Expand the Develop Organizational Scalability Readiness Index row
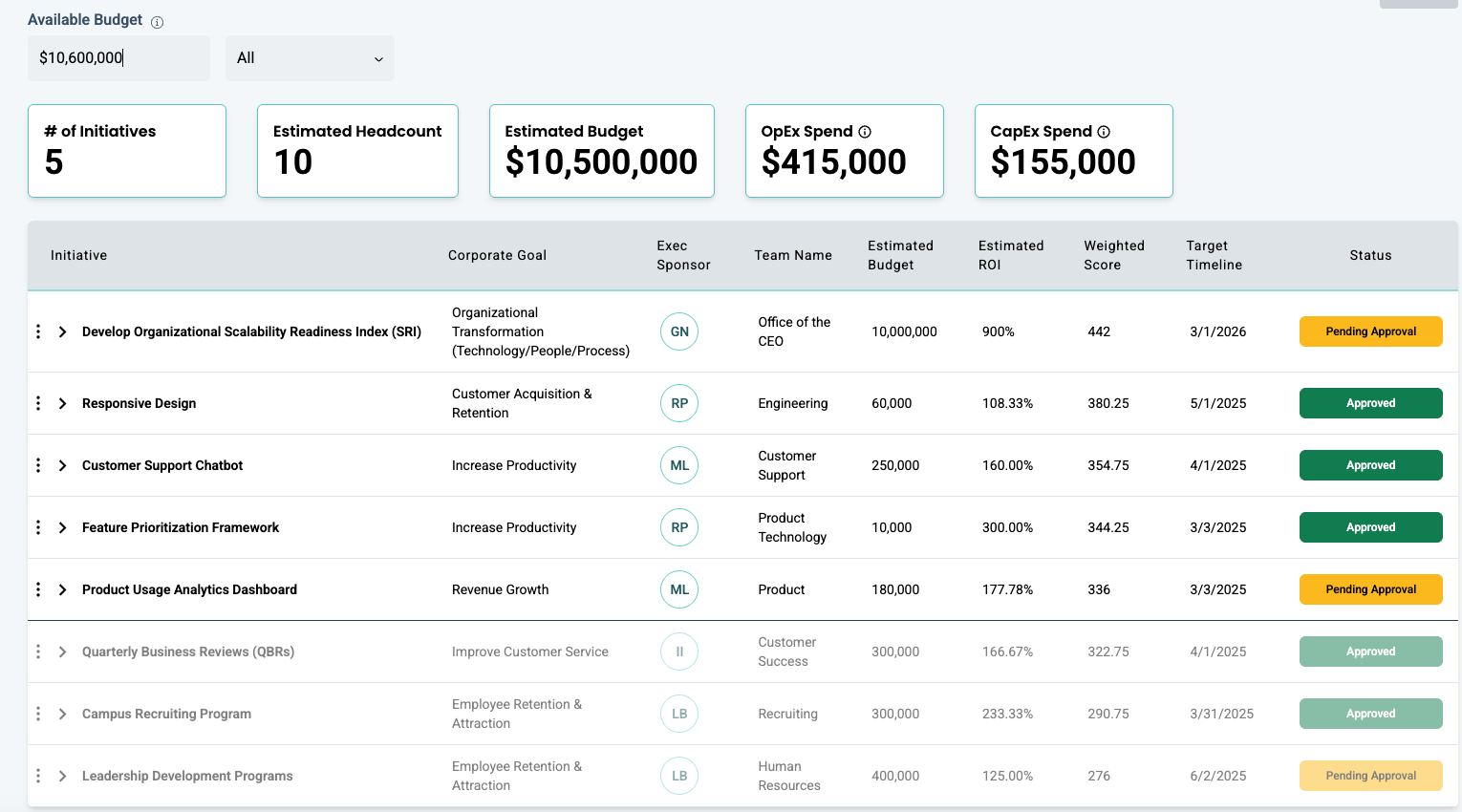Viewport: 1462px width, 812px height. pos(63,331)
